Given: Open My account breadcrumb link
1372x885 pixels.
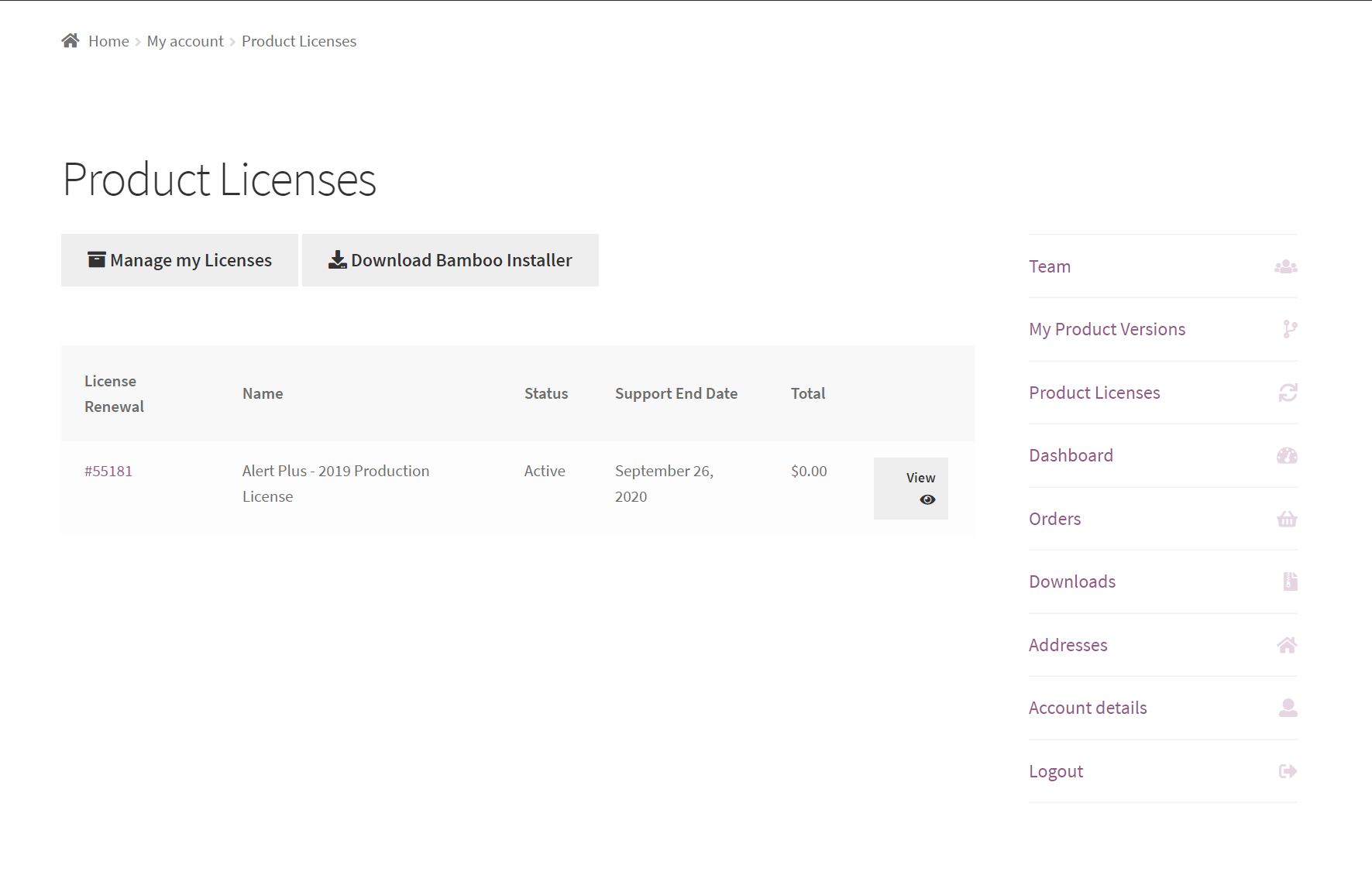Looking at the screenshot, I should tap(185, 41).
